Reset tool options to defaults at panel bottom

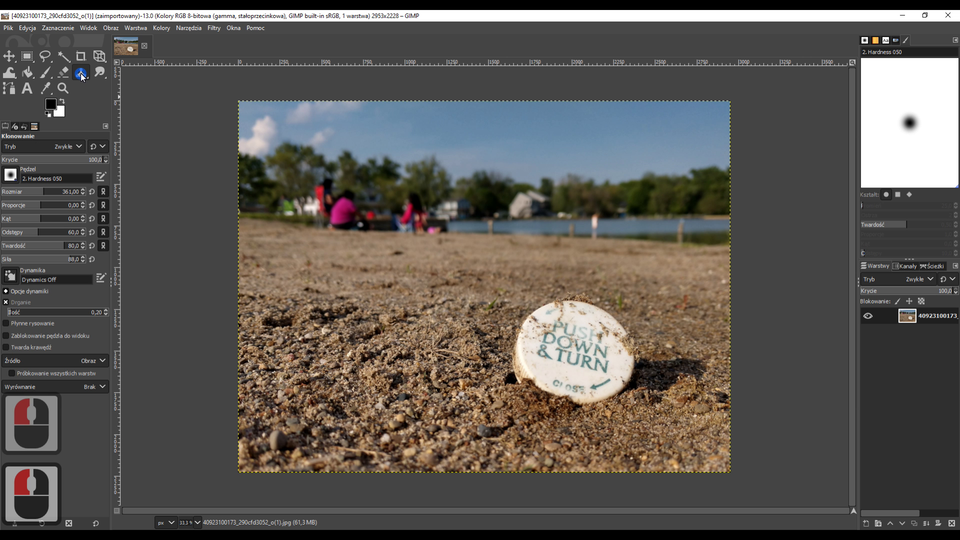pyautogui.click(x=96, y=523)
